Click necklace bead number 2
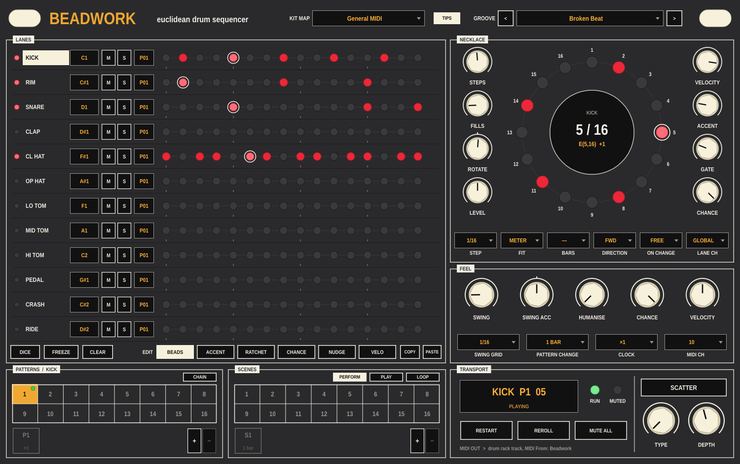Image resolution: width=740 pixels, height=464 pixels. point(618,67)
